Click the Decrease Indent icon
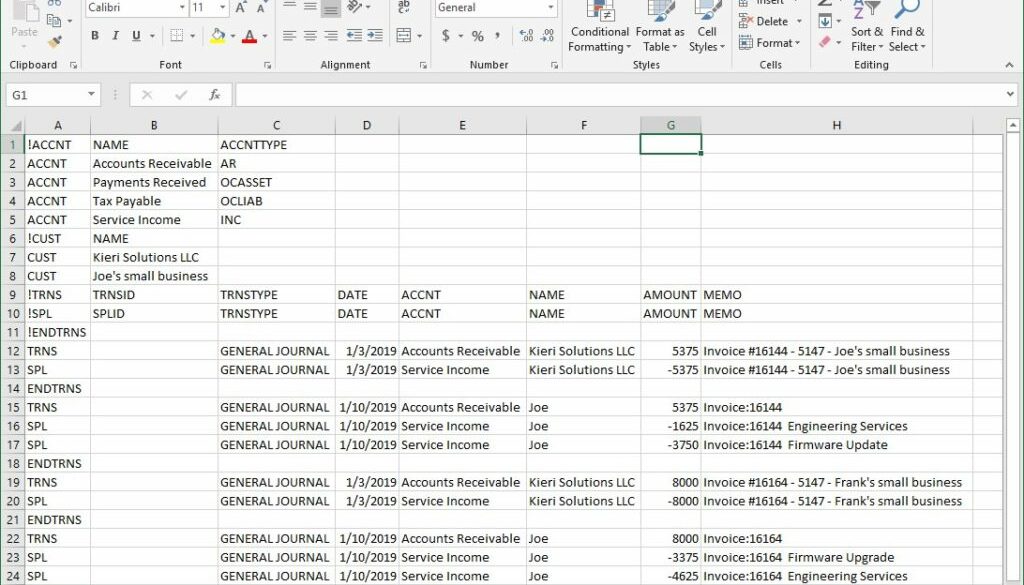1024x585 pixels. click(354, 35)
